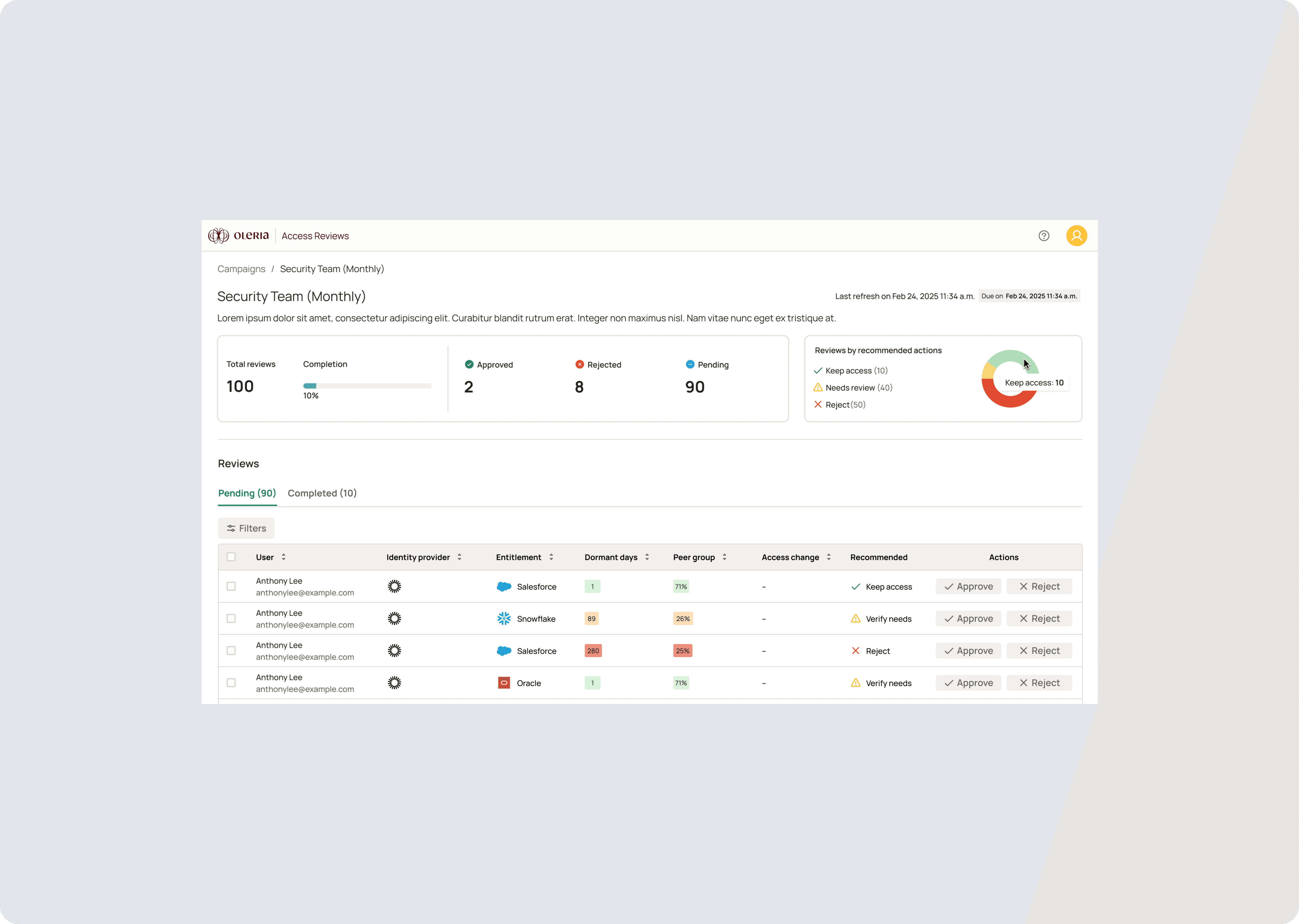Check the first Anthony Lee row checkbox
This screenshot has width=1299, height=924.
coord(231,587)
